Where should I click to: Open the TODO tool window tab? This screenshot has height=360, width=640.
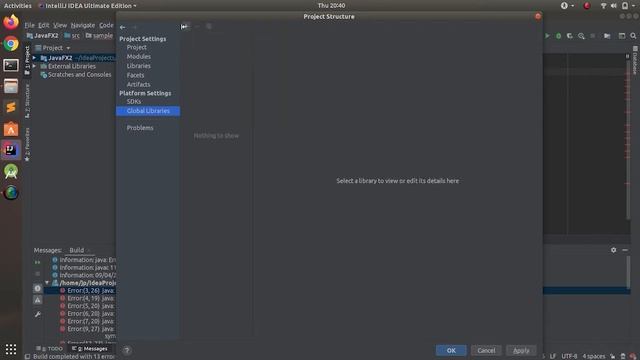pos(49,349)
